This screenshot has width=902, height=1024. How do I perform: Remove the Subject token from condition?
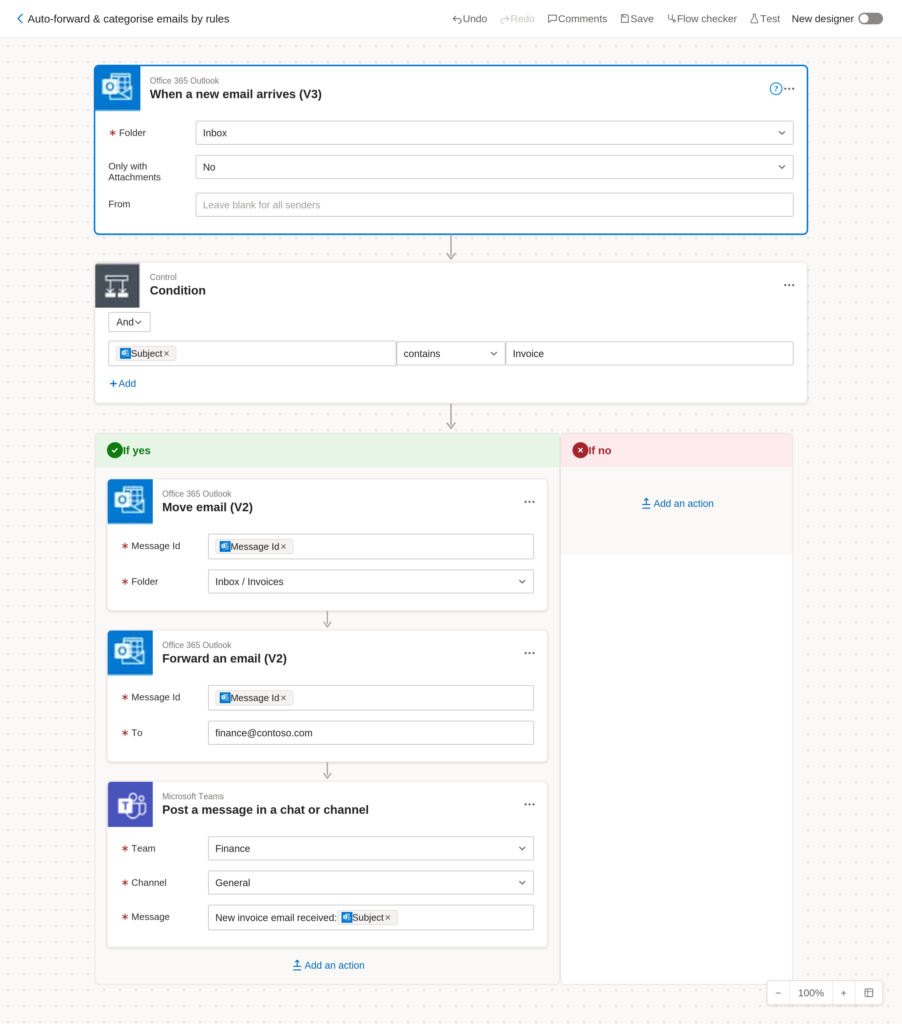[x=167, y=354]
